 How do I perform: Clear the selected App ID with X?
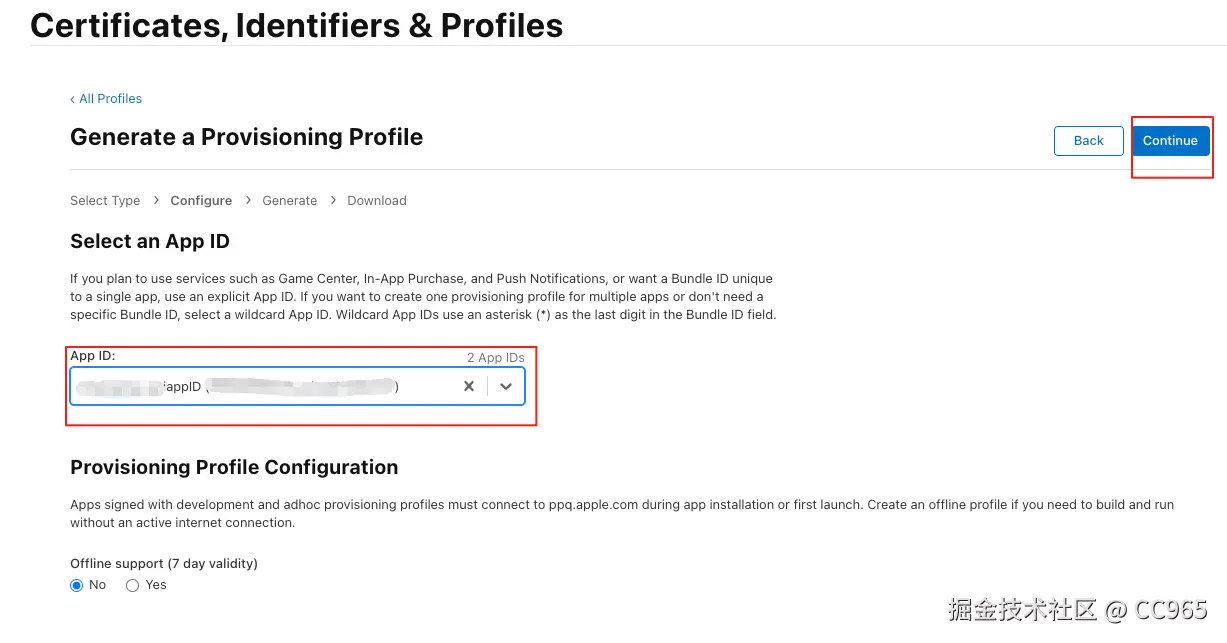(x=468, y=386)
